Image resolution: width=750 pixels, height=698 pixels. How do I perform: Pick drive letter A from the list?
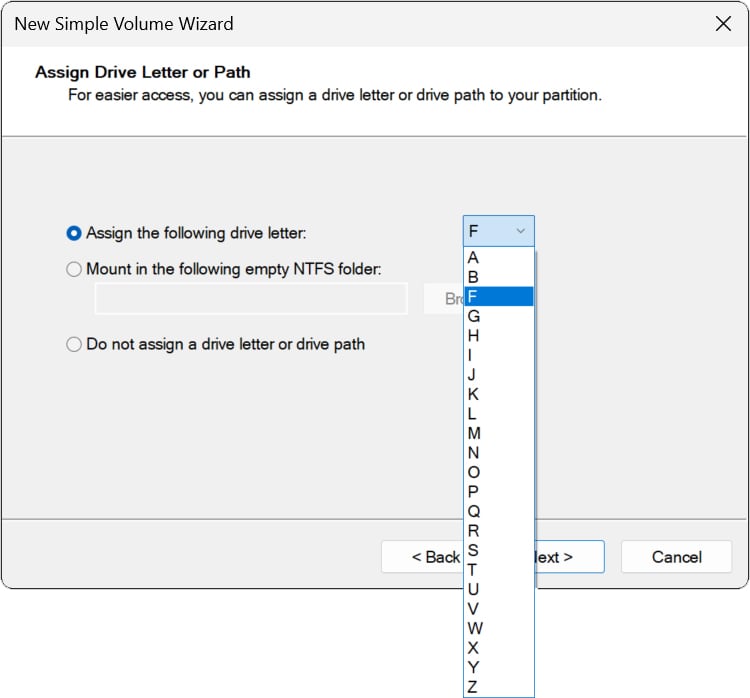tap(498, 258)
